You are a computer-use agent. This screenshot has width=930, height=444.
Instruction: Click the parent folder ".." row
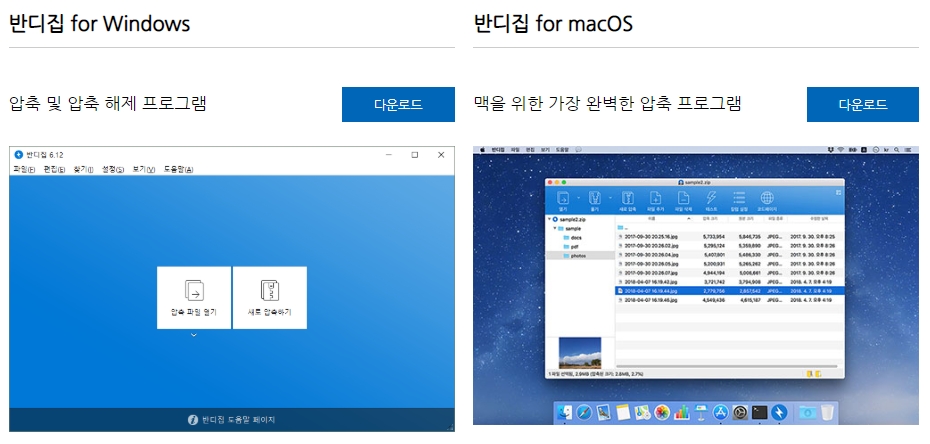pyautogui.click(x=730, y=227)
